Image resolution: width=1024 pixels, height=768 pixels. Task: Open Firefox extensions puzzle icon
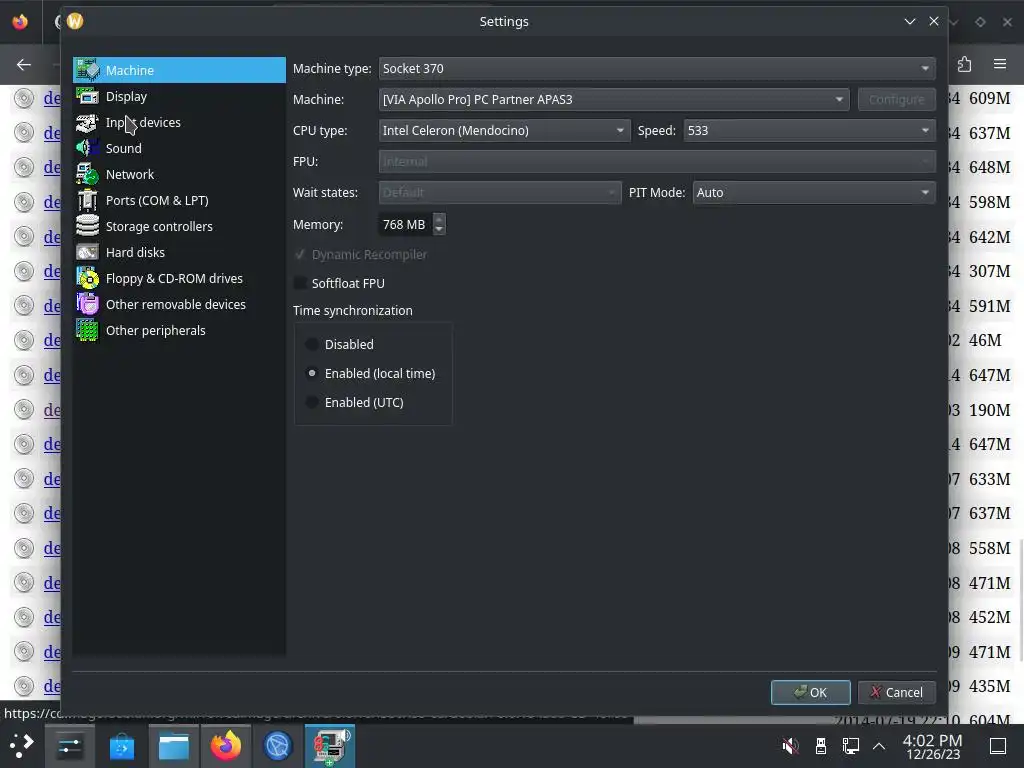click(965, 64)
